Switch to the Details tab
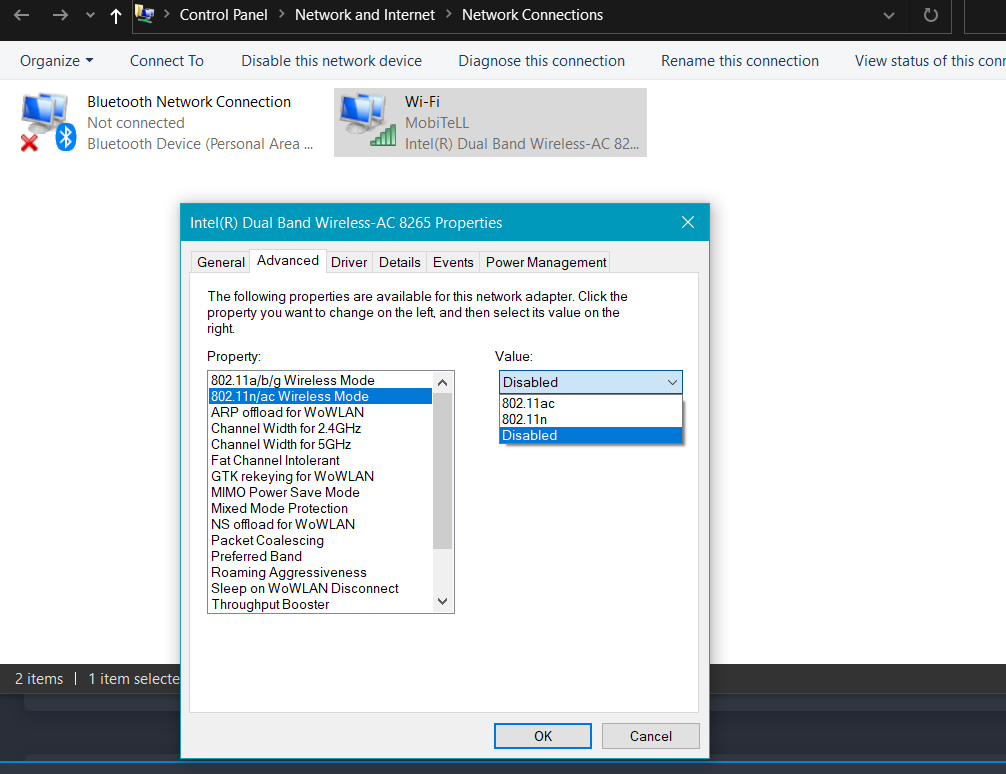The image size is (1006, 774). click(399, 262)
